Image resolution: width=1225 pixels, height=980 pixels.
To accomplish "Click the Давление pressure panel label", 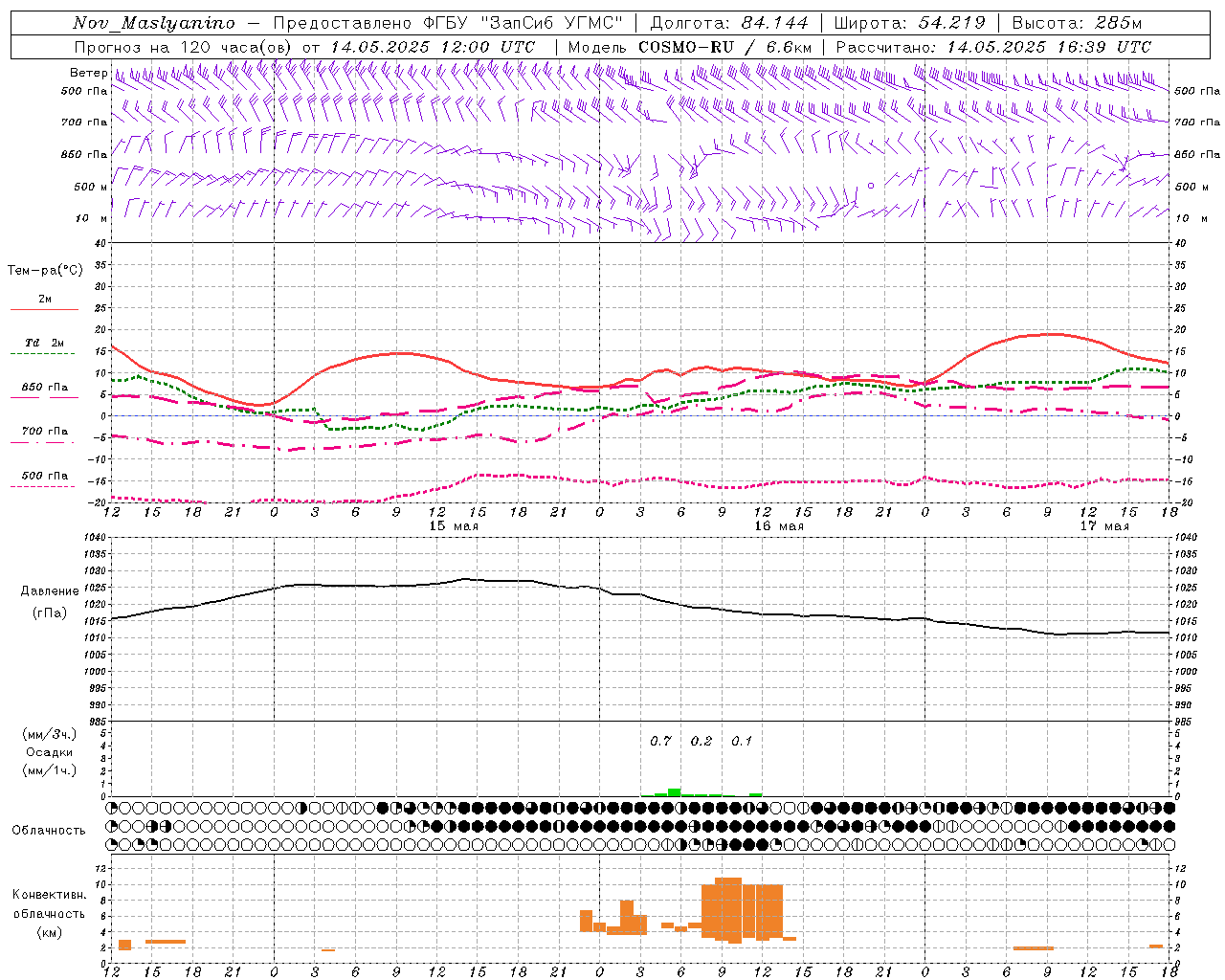I will coord(50,591).
